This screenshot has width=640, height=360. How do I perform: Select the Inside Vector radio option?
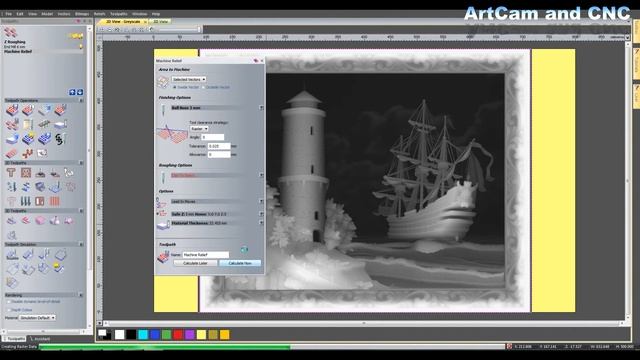175,87
